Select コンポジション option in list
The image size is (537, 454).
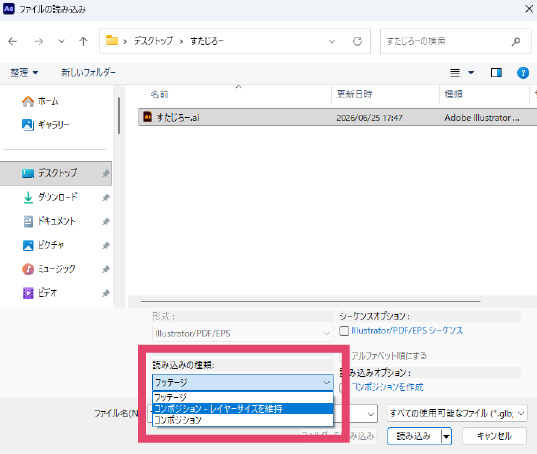[243, 420]
